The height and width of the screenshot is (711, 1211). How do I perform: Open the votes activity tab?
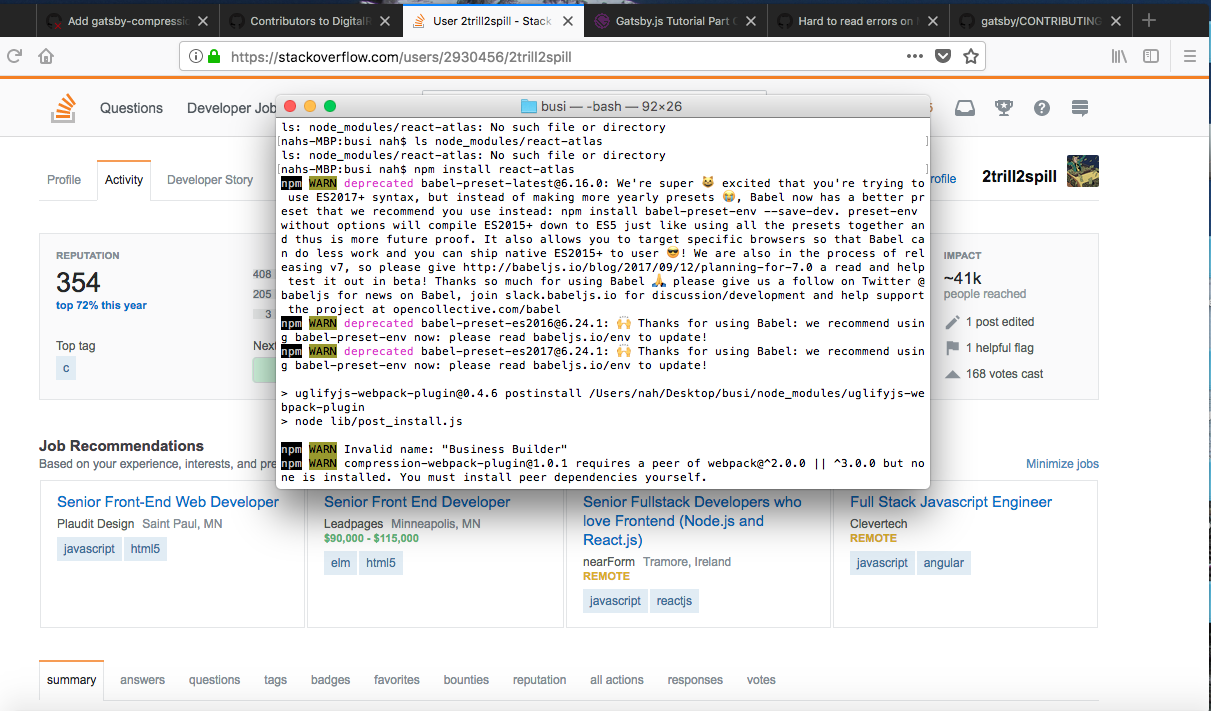[761, 680]
